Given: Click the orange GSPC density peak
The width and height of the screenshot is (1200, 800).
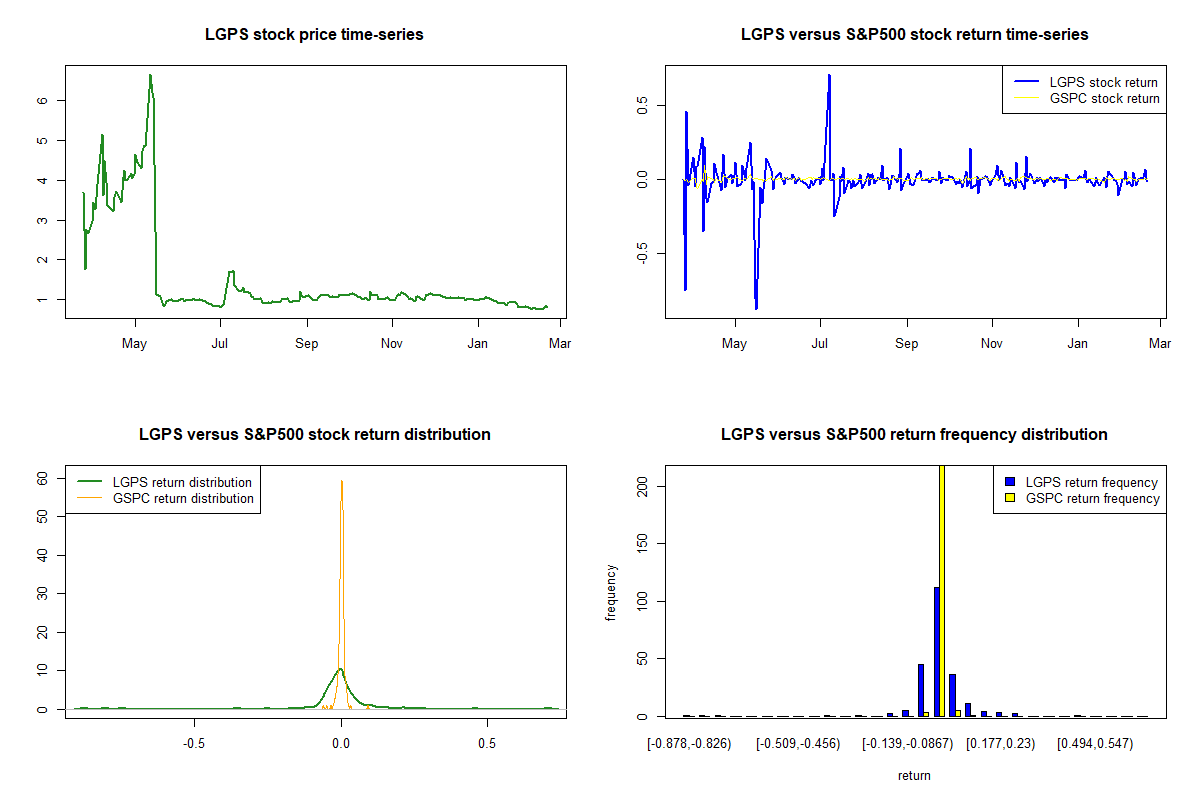Looking at the screenshot, I should (x=342, y=481).
